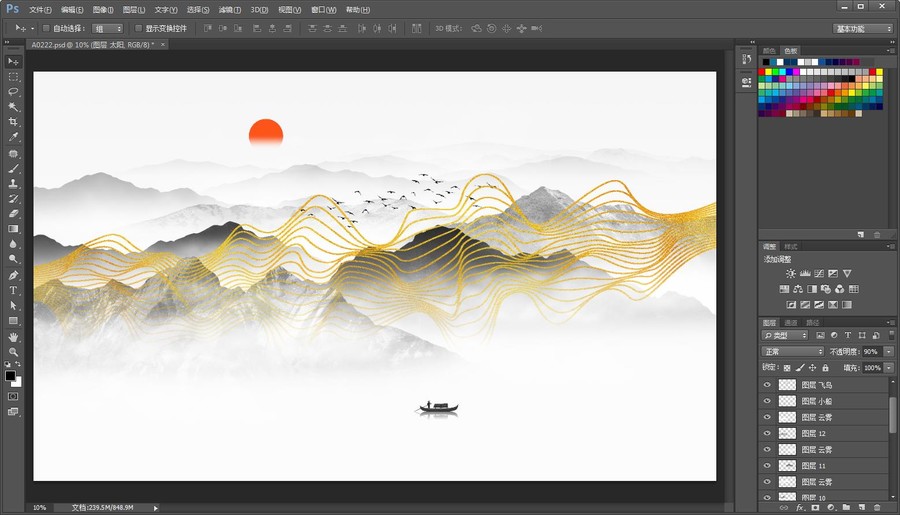Image resolution: width=900 pixels, height=515 pixels.
Task: Switch to the 颜色 color tab
Action: click(770, 51)
